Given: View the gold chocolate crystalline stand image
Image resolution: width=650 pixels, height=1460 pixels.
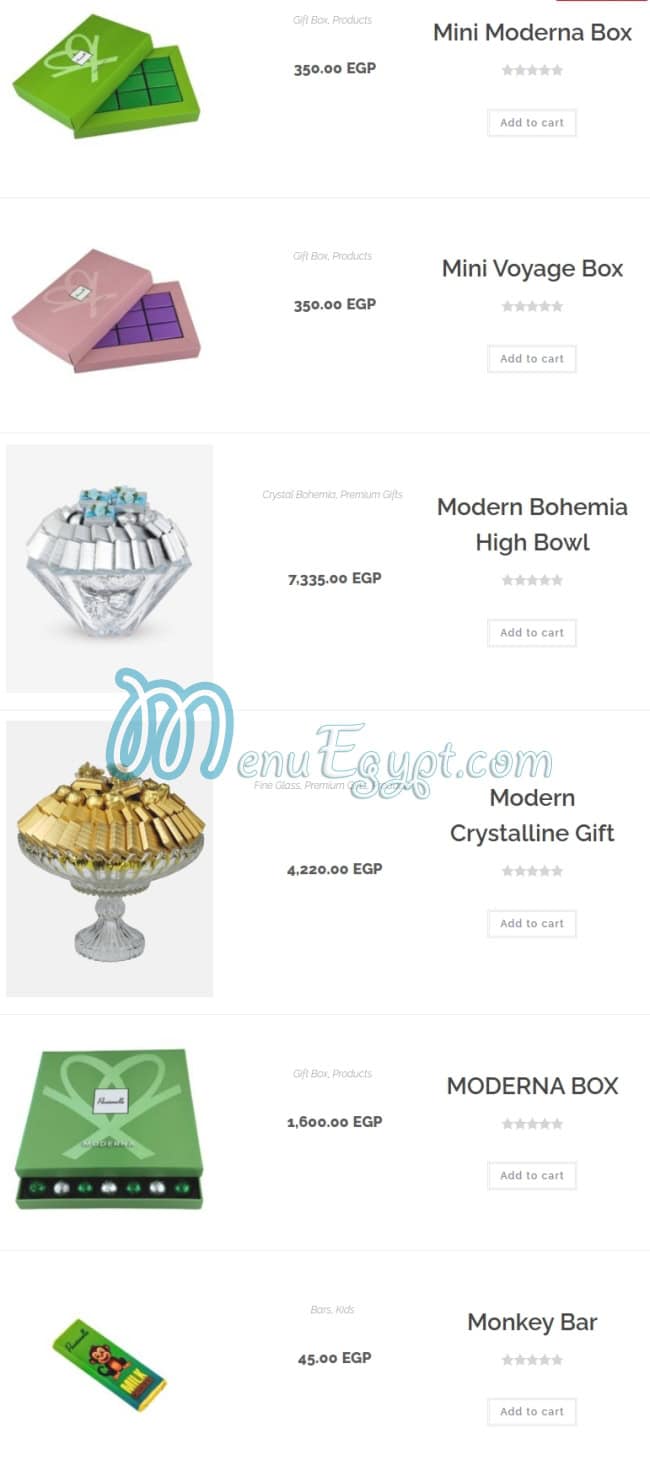Looking at the screenshot, I should click(109, 859).
